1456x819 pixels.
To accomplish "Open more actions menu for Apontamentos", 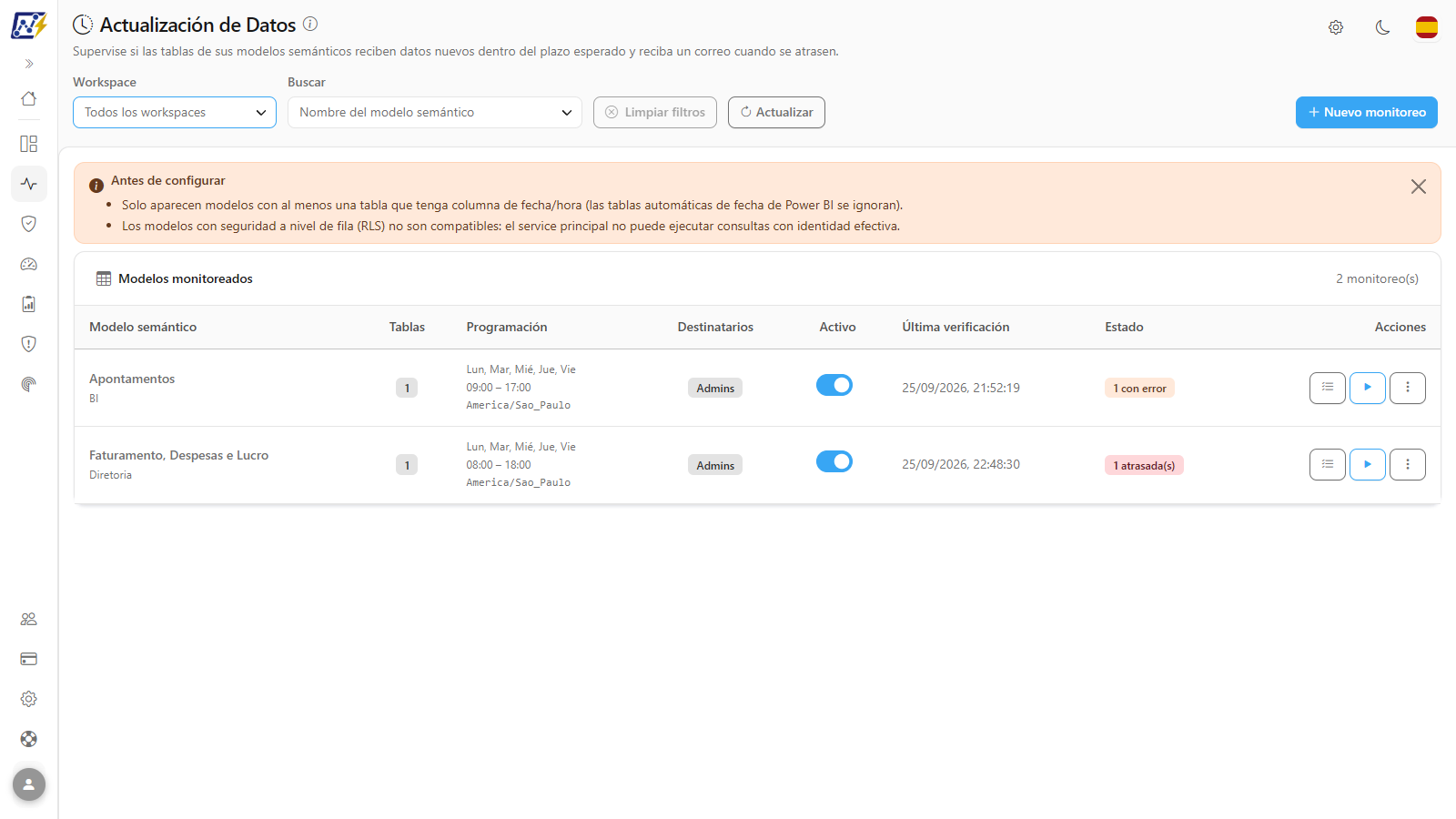I will click(x=1407, y=388).
